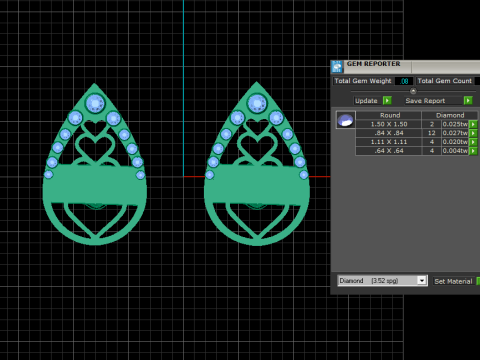The height and width of the screenshot is (360, 480).
Task: Click the count cell showing 2
Action: (x=432, y=124)
